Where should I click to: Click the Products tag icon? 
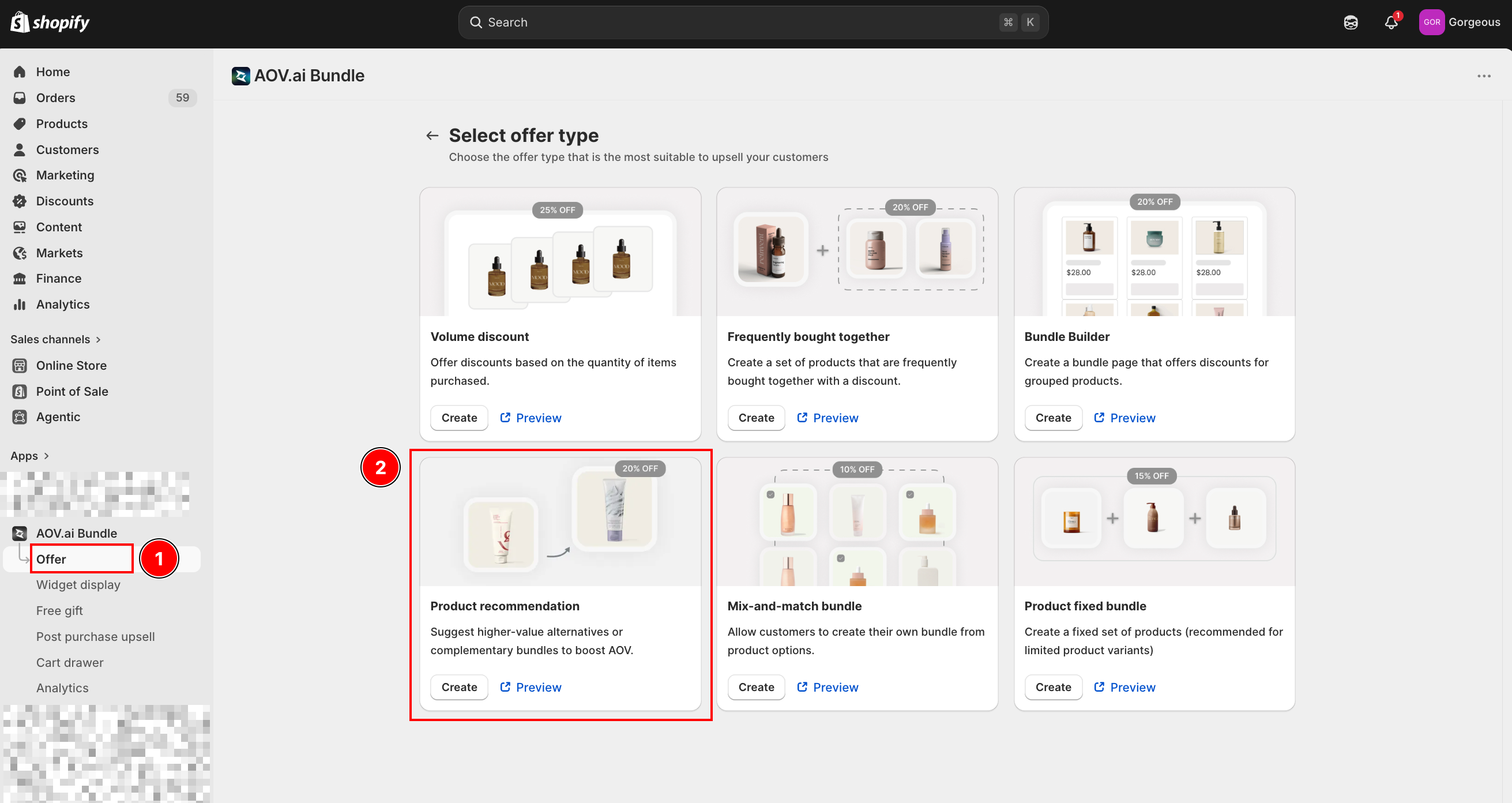[x=20, y=123]
